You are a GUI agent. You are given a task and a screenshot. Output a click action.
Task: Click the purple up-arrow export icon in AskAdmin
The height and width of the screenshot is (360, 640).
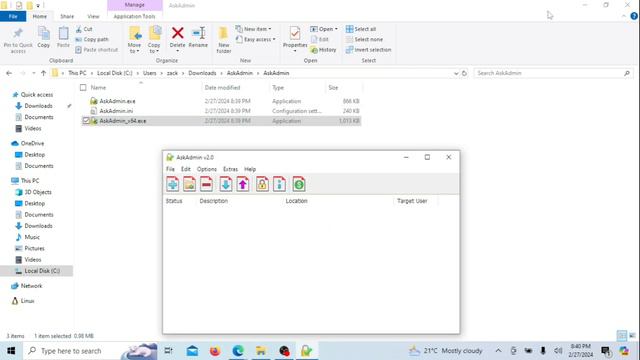243,184
